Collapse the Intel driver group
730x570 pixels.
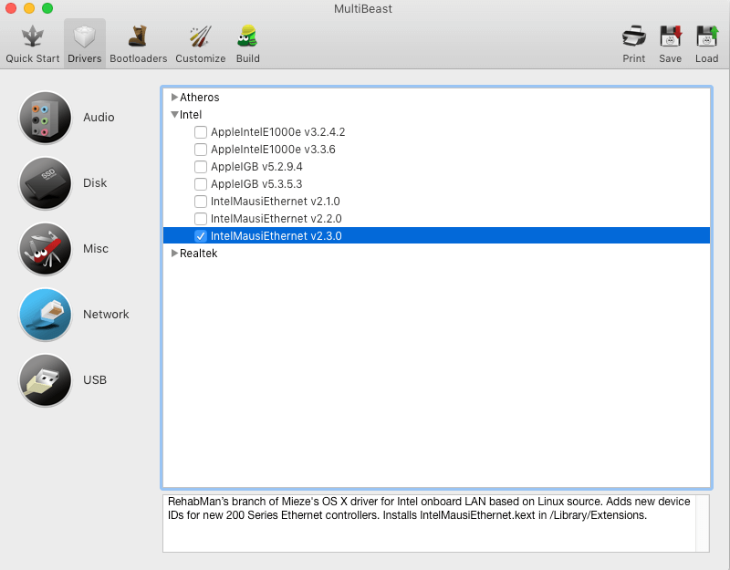pyautogui.click(x=175, y=115)
